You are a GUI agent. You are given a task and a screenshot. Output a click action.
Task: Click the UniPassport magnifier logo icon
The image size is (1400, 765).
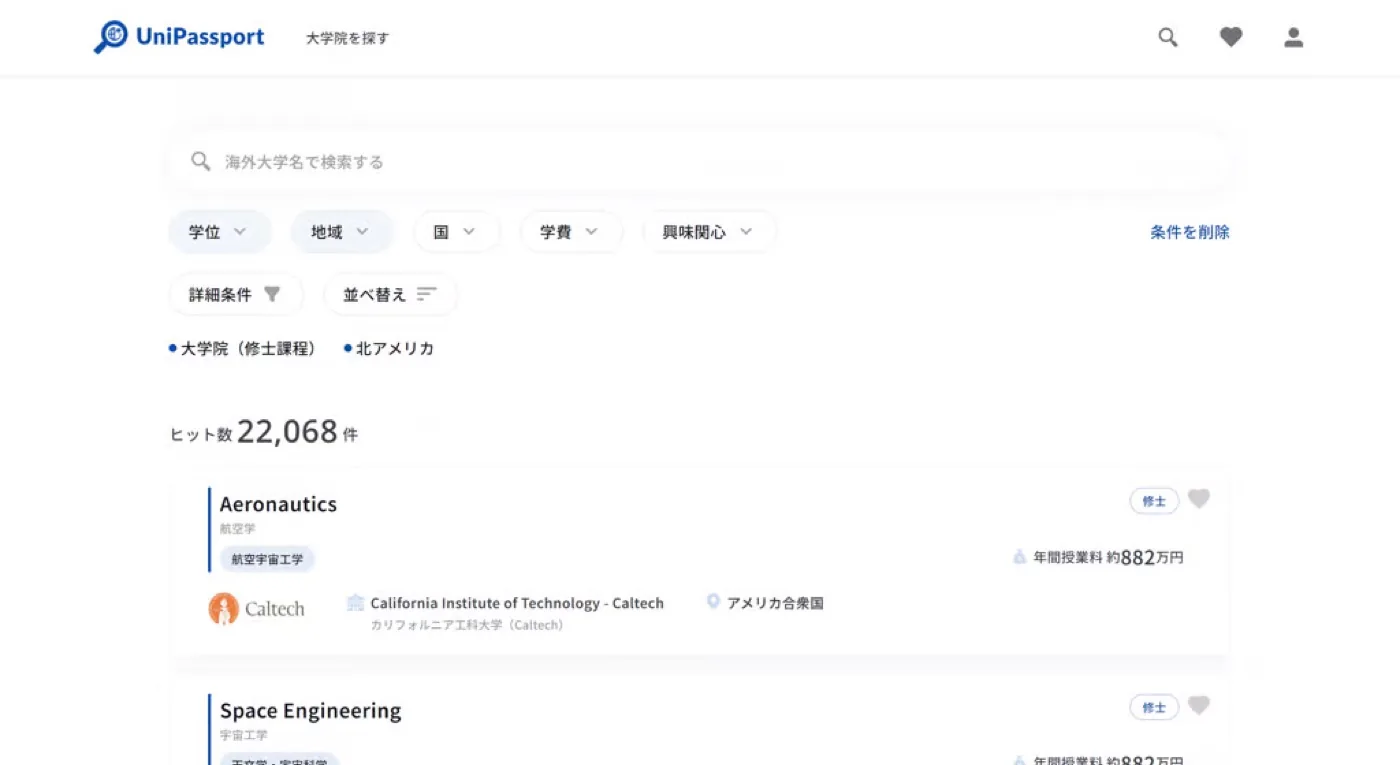pos(111,37)
